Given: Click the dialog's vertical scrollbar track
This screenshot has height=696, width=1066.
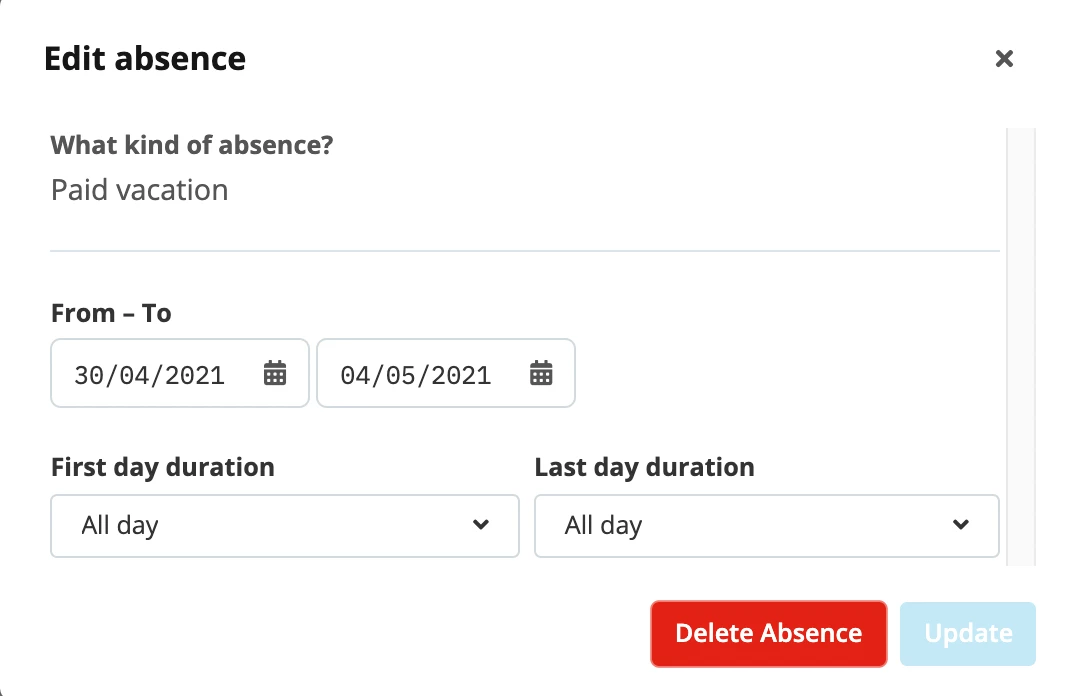Looking at the screenshot, I should click(x=1021, y=347).
